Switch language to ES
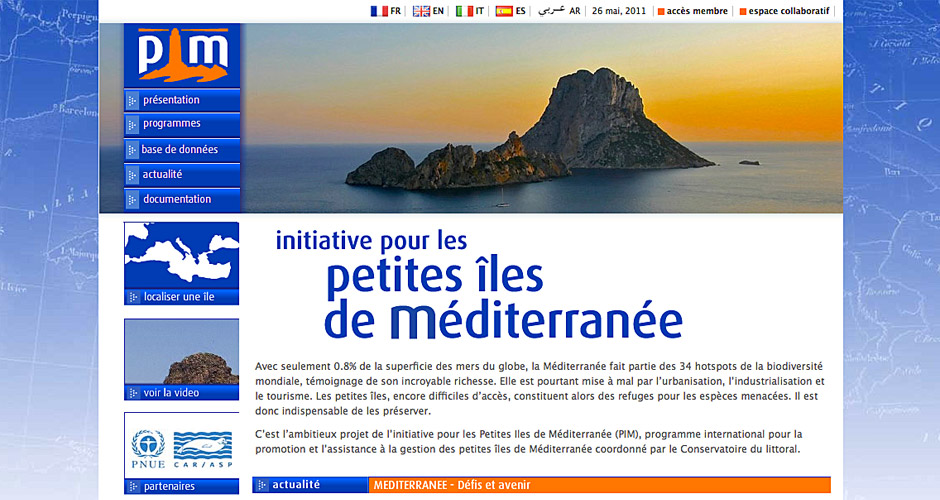The height and width of the screenshot is (500, 940). click(520, 11)
